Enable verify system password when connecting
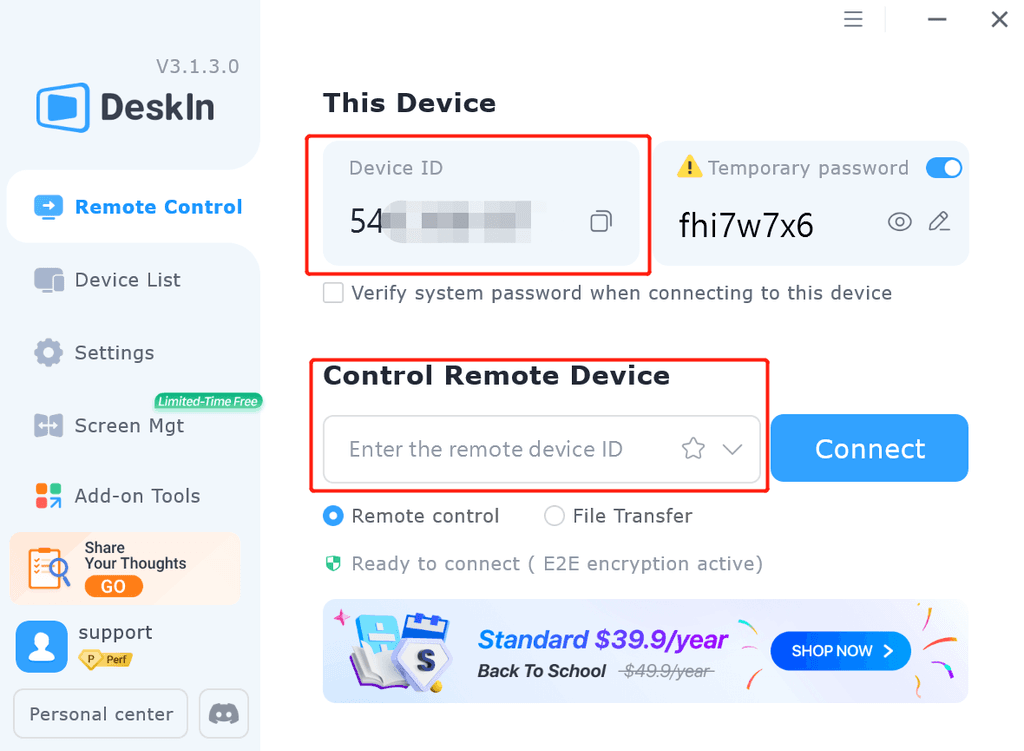This screenshot has height=751, width=1024. 332,293
